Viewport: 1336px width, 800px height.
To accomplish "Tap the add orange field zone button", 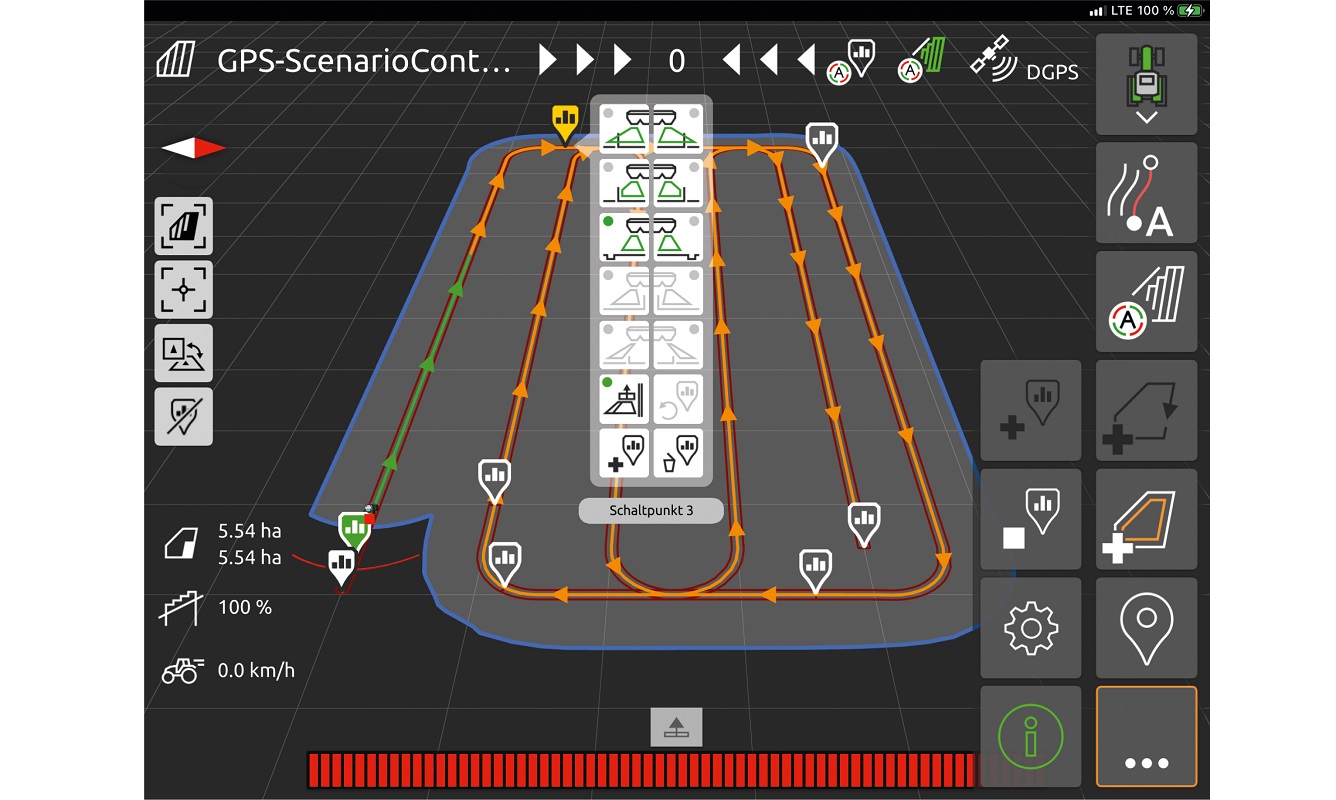I will (x=1146, y=519).
